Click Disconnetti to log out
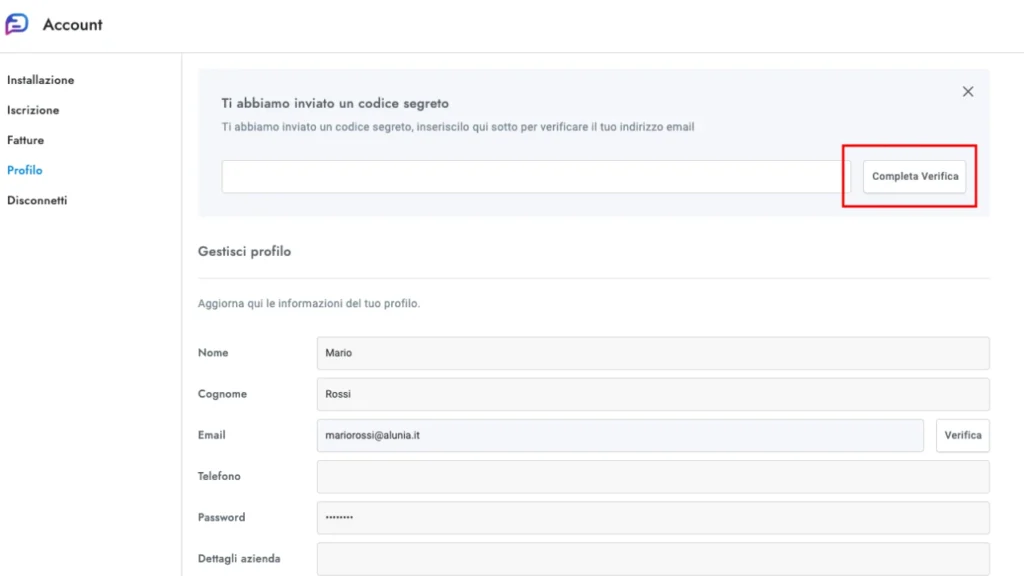This screenshot has height=576, width=1024. 37,200
